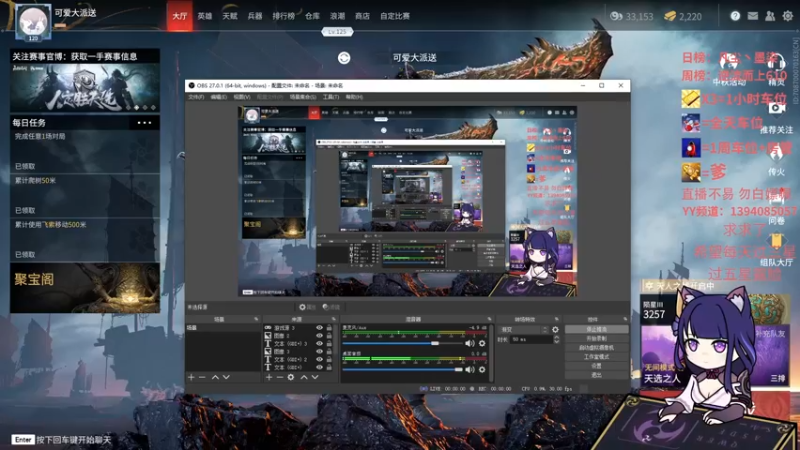
Task: Switch to the 商店 tab in game
Action: pos(362,16)
